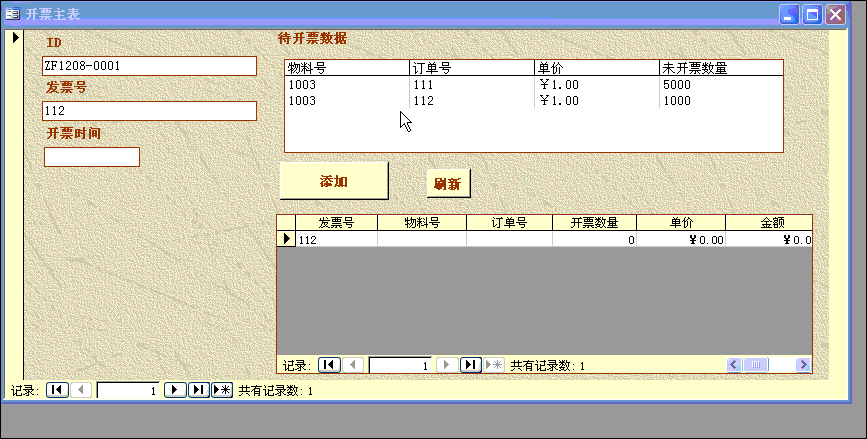
Task: Click 单价 ¥1.00 in the order 112 row
Action: [x=559, y=101]
